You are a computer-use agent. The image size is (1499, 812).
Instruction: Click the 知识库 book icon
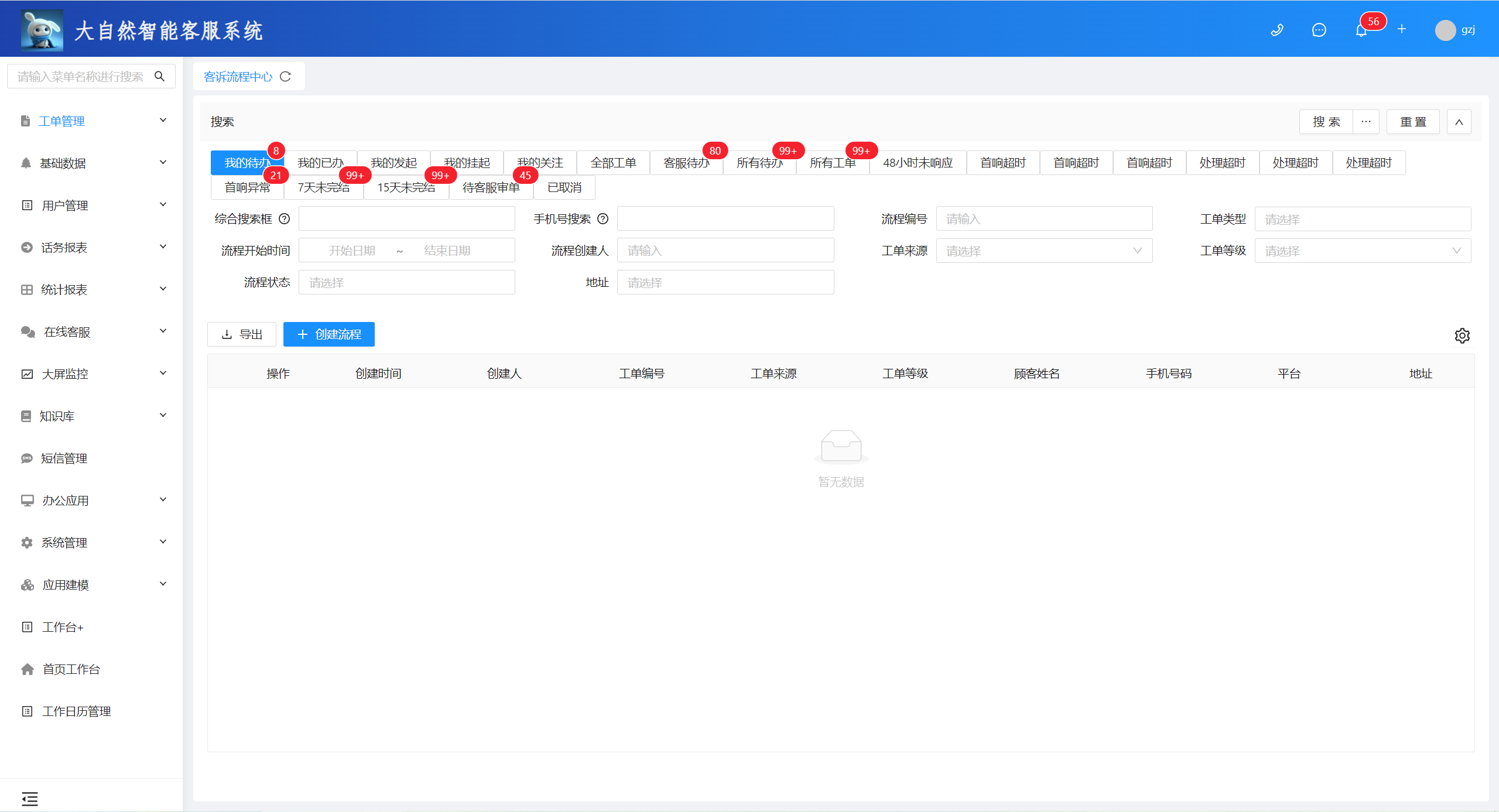pos(26,416)
